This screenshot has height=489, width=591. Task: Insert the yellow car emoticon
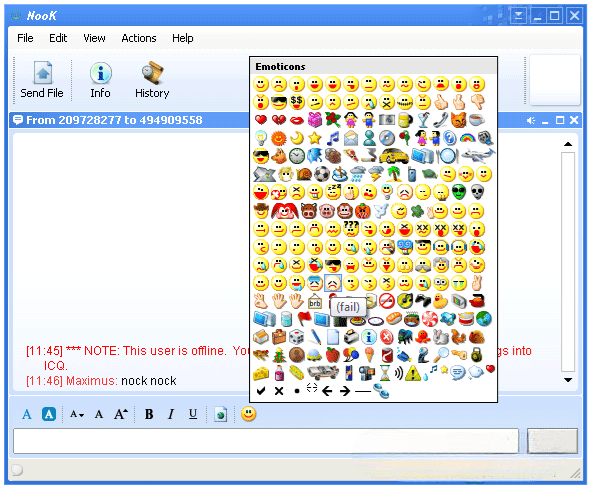point(393,155)
